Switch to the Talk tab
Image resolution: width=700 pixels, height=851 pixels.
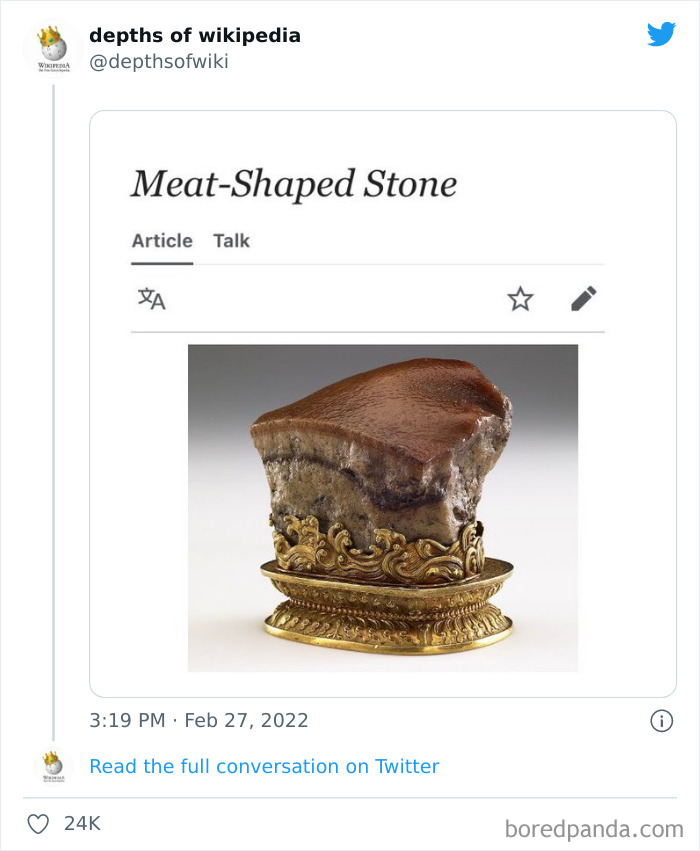[x=231, y=241]
